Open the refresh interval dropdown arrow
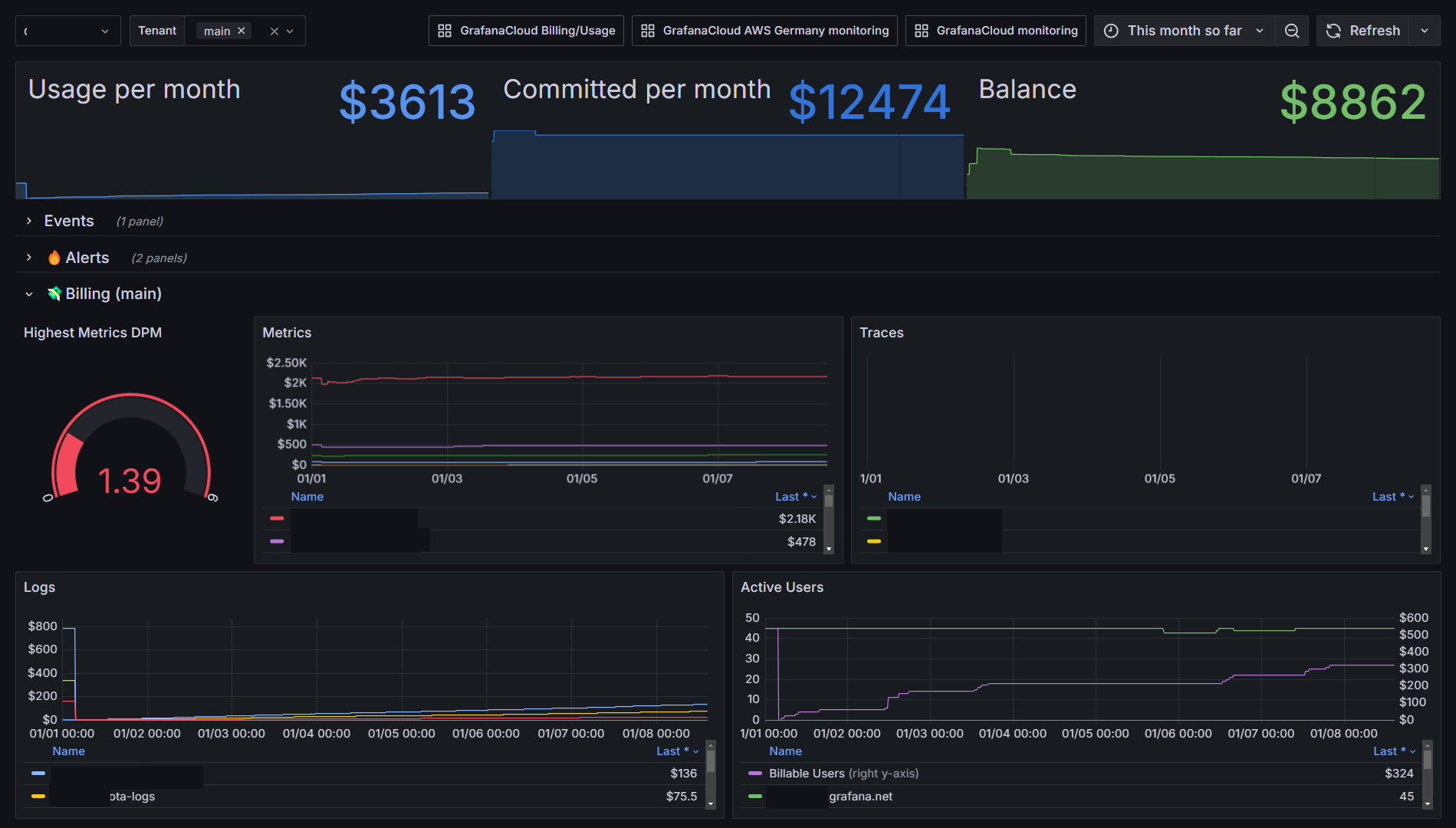 point(1425,31)
